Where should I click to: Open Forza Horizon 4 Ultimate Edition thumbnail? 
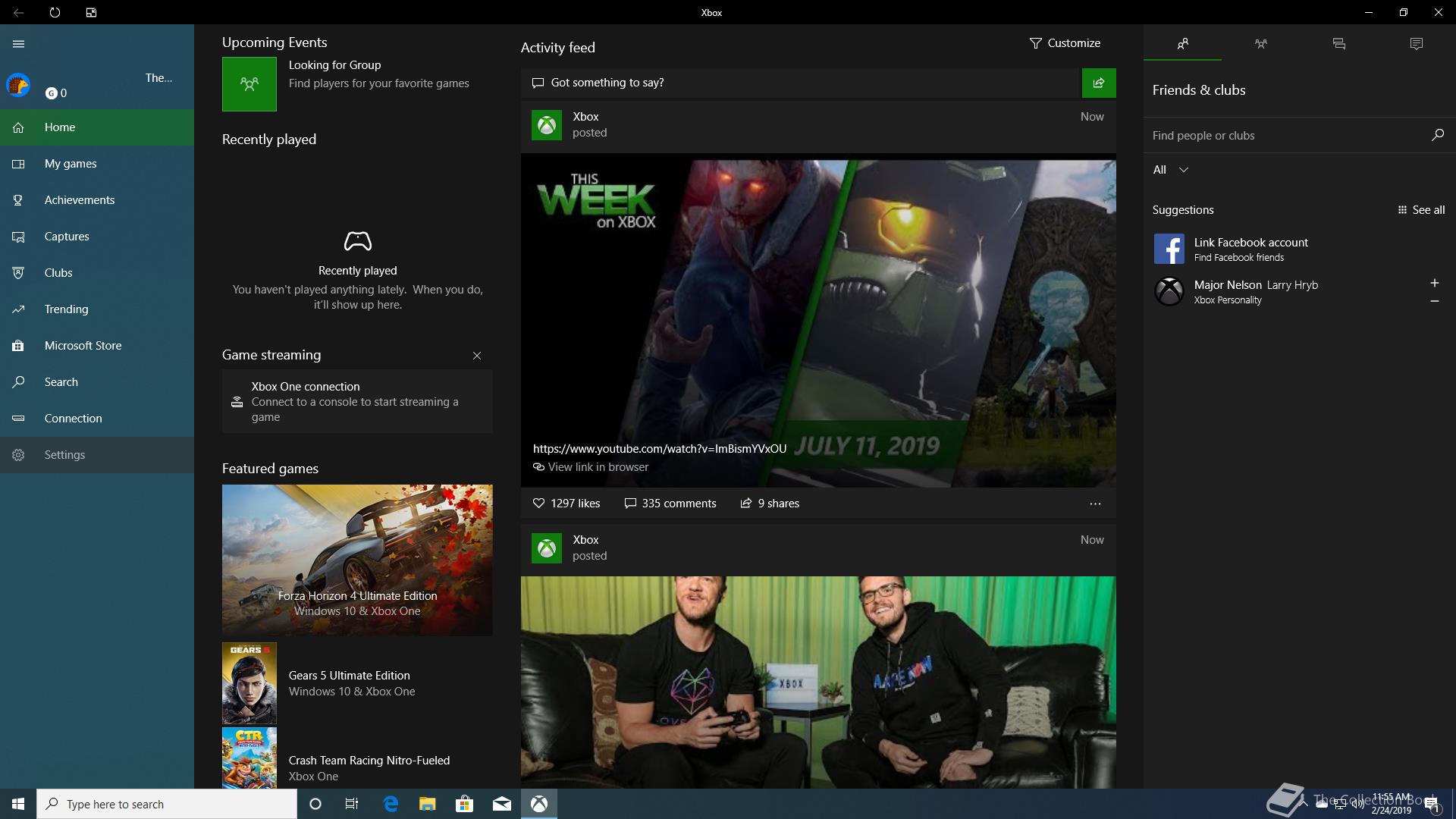(357, 560)
